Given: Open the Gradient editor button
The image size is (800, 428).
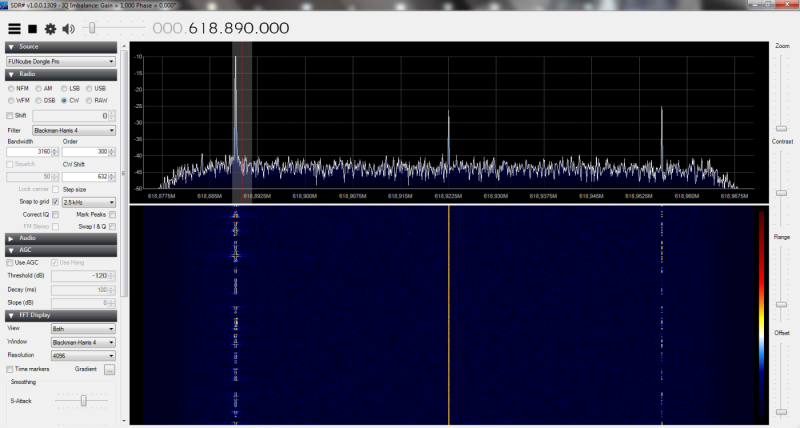Looking at the screenshot, I should 110,370.
